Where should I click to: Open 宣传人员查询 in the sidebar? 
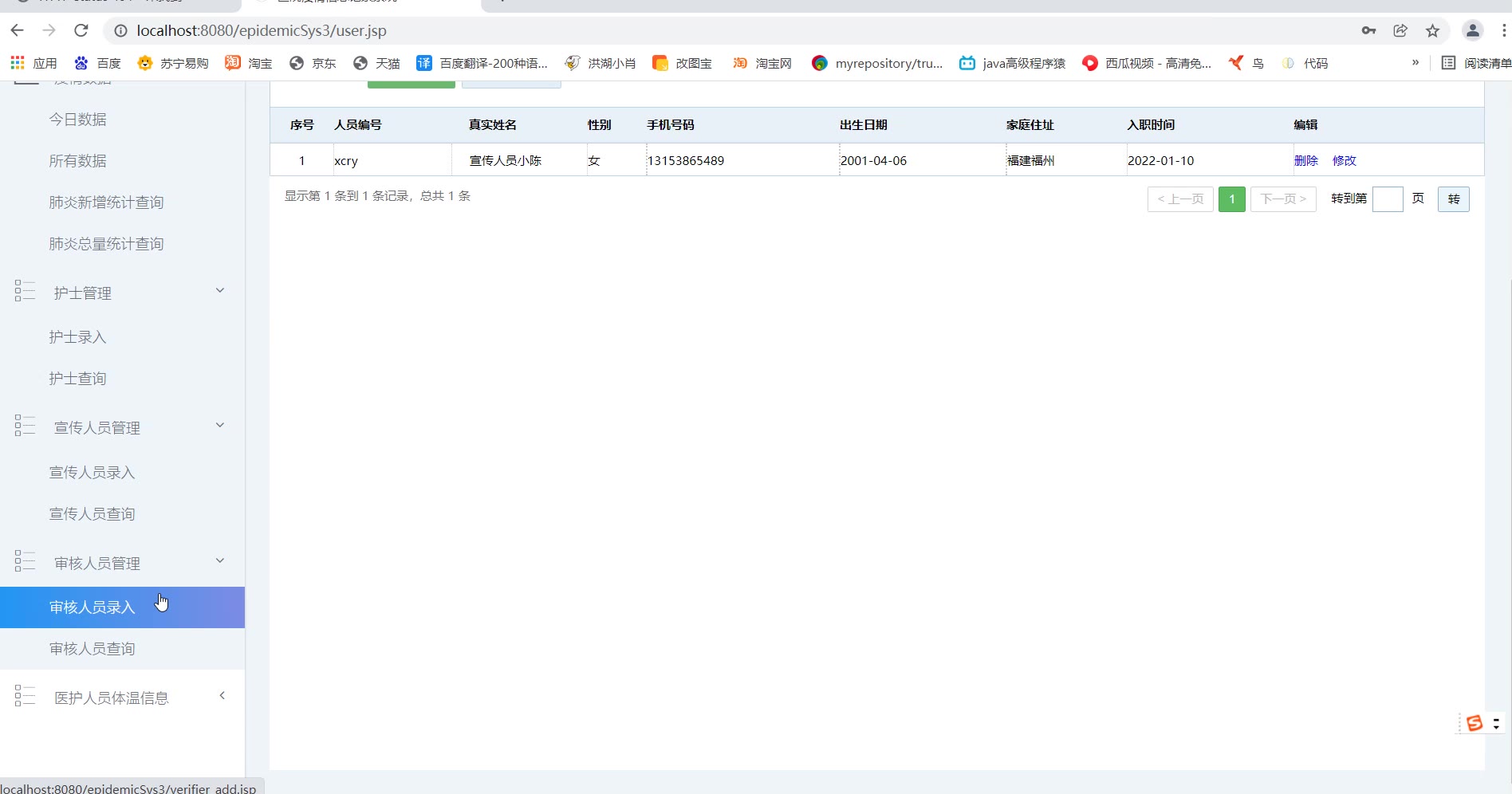coord(92,513)
